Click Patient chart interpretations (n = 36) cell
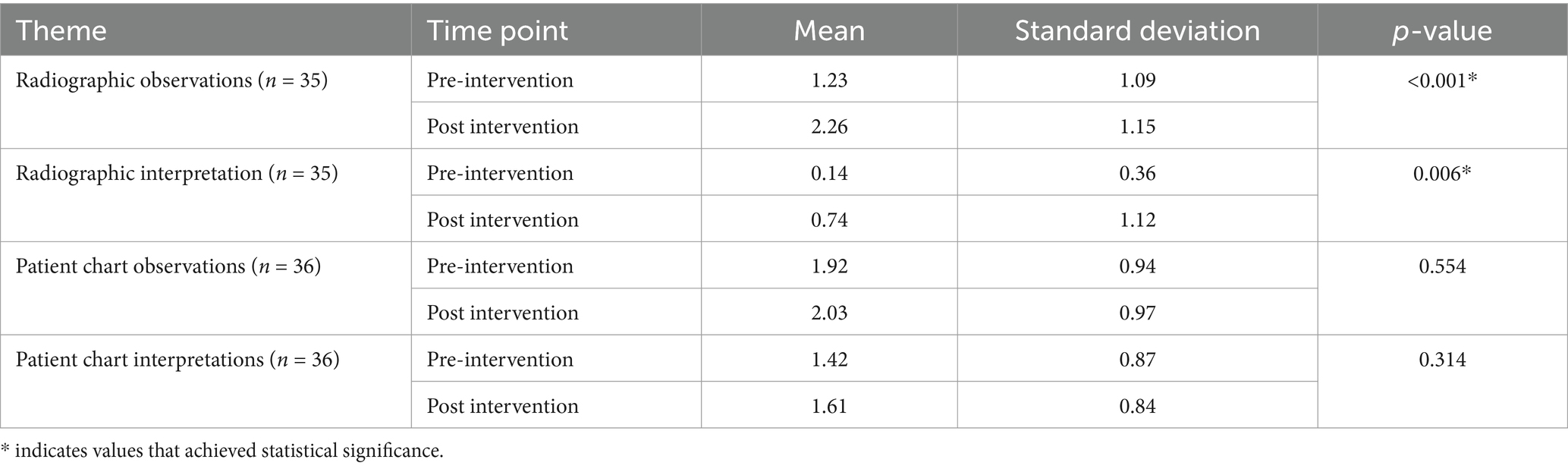 click(x=206, y=382)
